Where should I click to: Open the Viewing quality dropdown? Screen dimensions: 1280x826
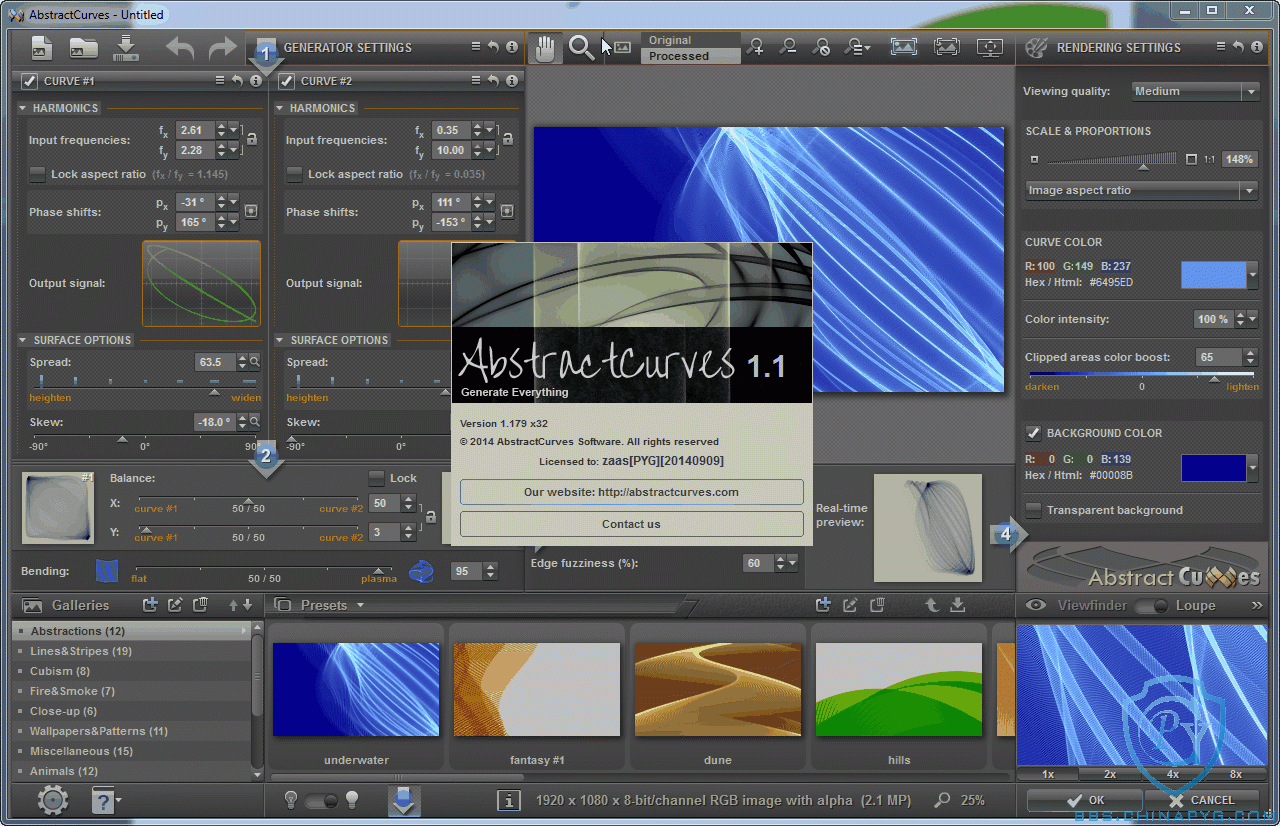pos(1195,91)
